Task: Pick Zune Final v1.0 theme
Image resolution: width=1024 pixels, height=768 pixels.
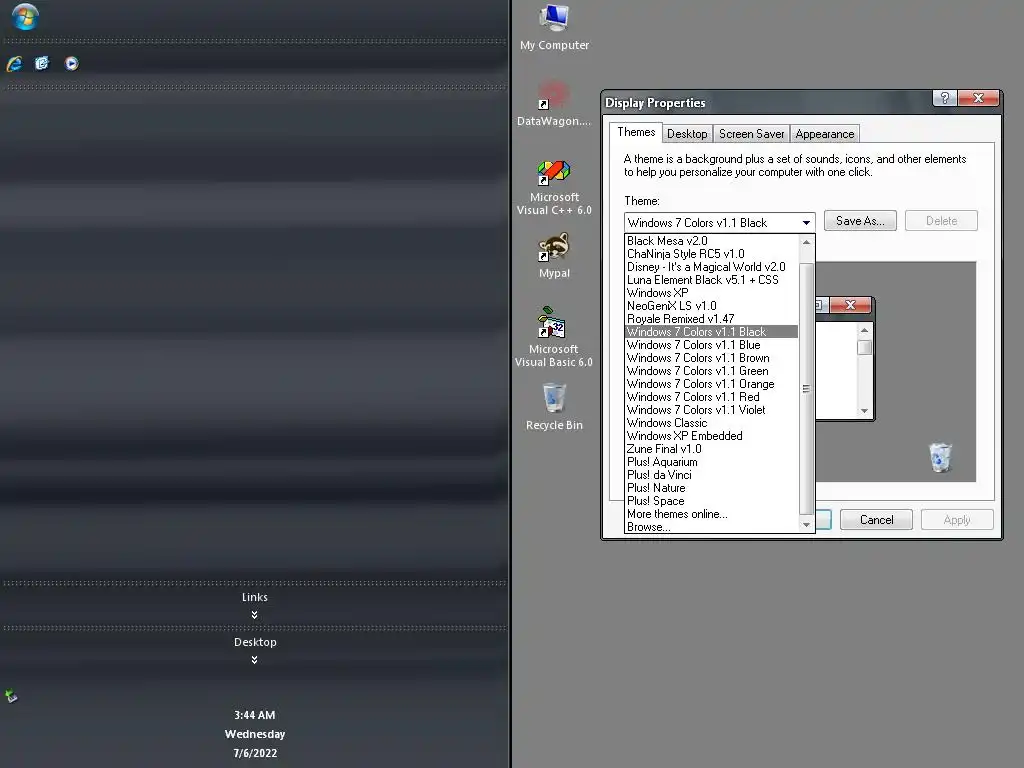Action: click(x=711, y=449)
